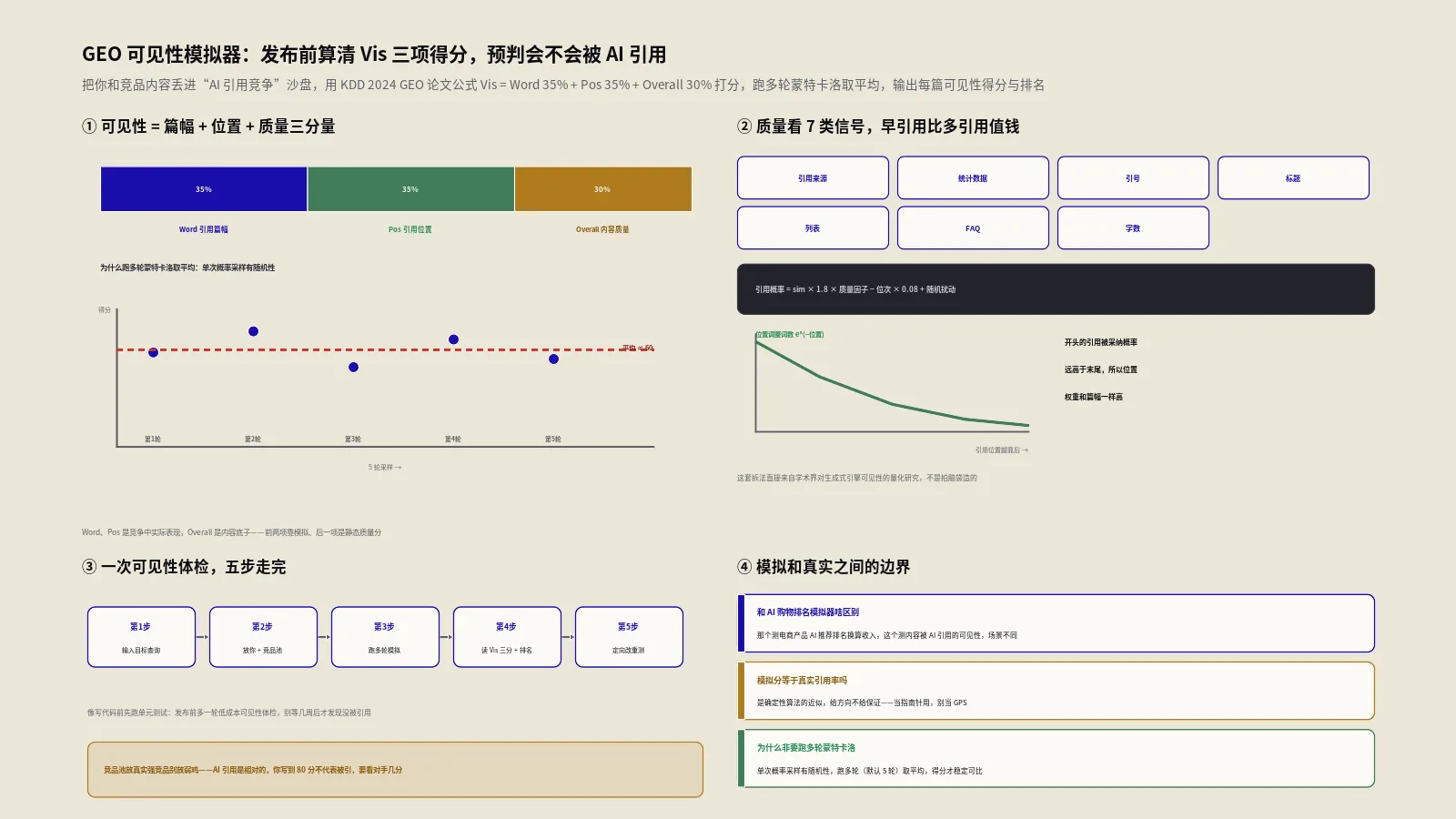1456x819 pixels.
Task: Select the 标题 signal card
Action: pyautogui.click(x=1293, y=177)
